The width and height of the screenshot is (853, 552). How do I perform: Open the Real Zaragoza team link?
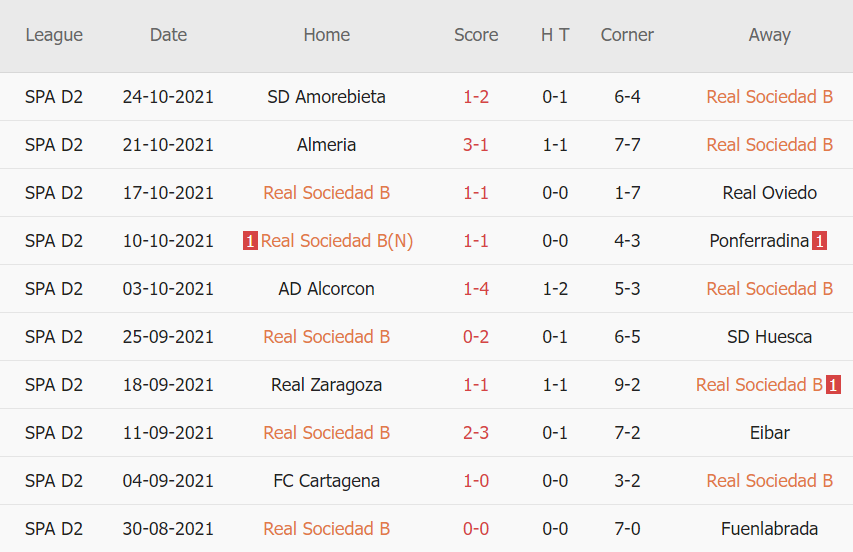pyautogui.click(x=326, y=385)
